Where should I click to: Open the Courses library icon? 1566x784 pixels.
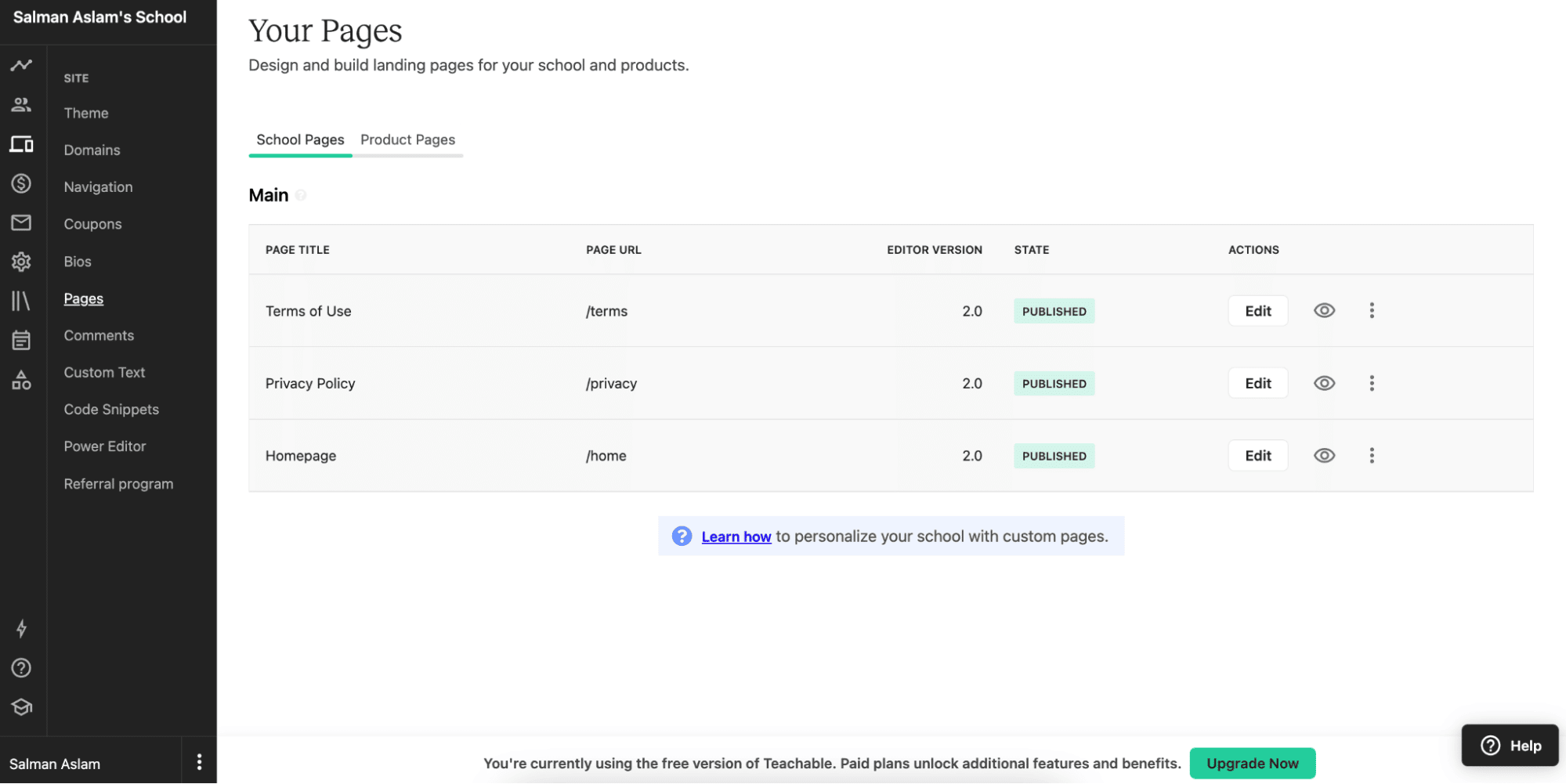click(21, 301)
